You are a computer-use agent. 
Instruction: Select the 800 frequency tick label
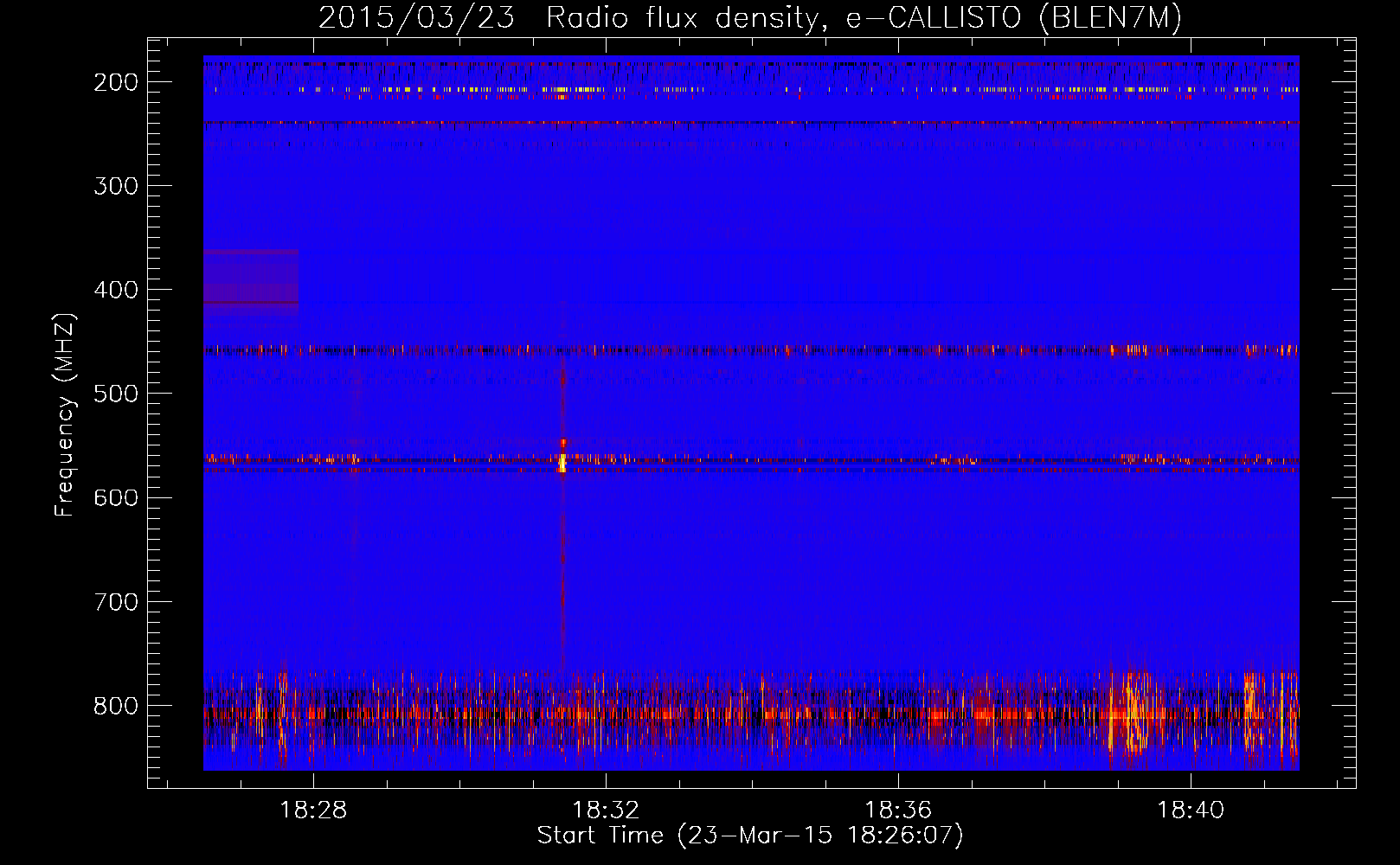tap(116, 706)
